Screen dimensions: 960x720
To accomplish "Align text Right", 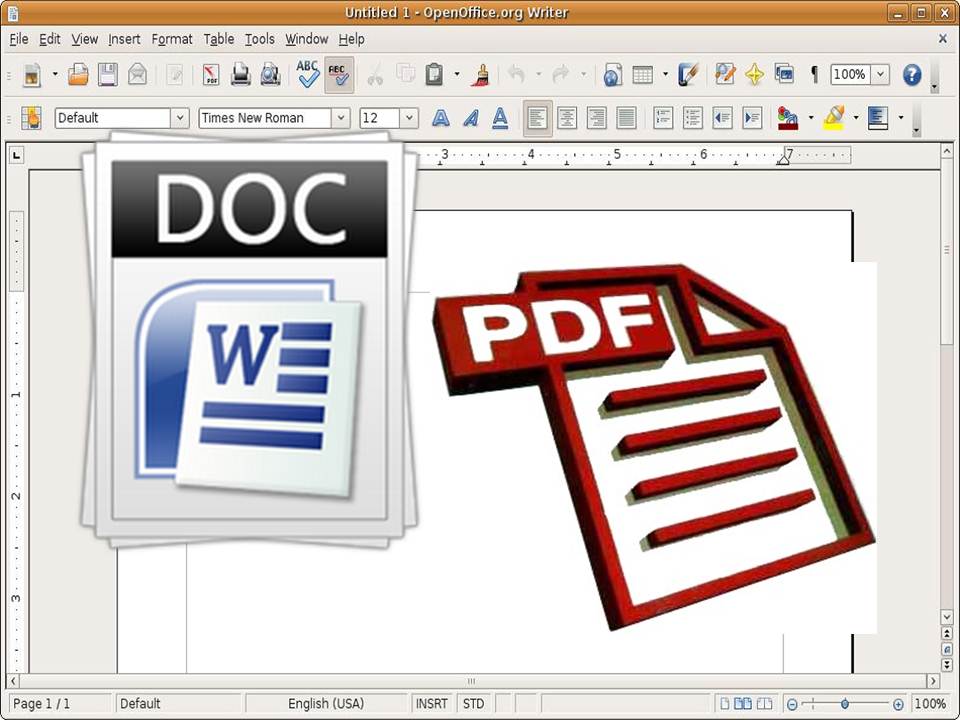I will pyautogui.click(x=597, y=118).
